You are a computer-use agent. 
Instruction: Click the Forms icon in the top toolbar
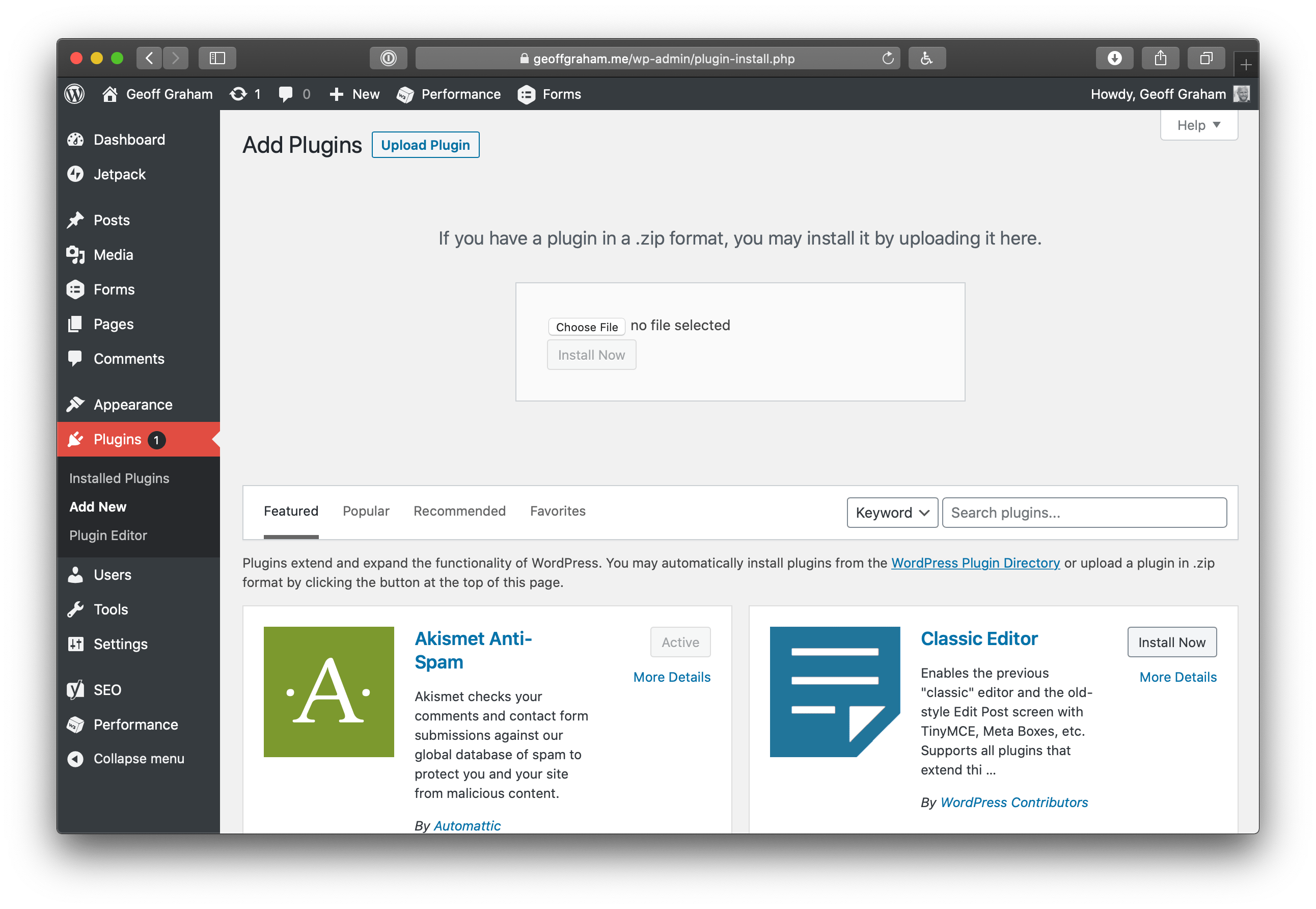click(x=527, y=94)
